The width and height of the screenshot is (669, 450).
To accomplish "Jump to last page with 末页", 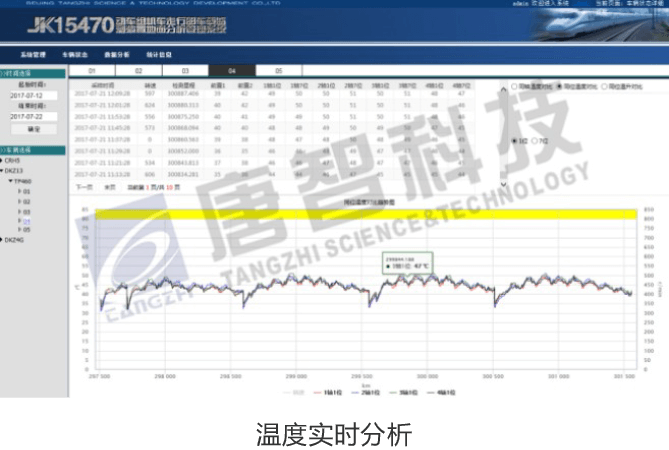I will tap(110, 187).
